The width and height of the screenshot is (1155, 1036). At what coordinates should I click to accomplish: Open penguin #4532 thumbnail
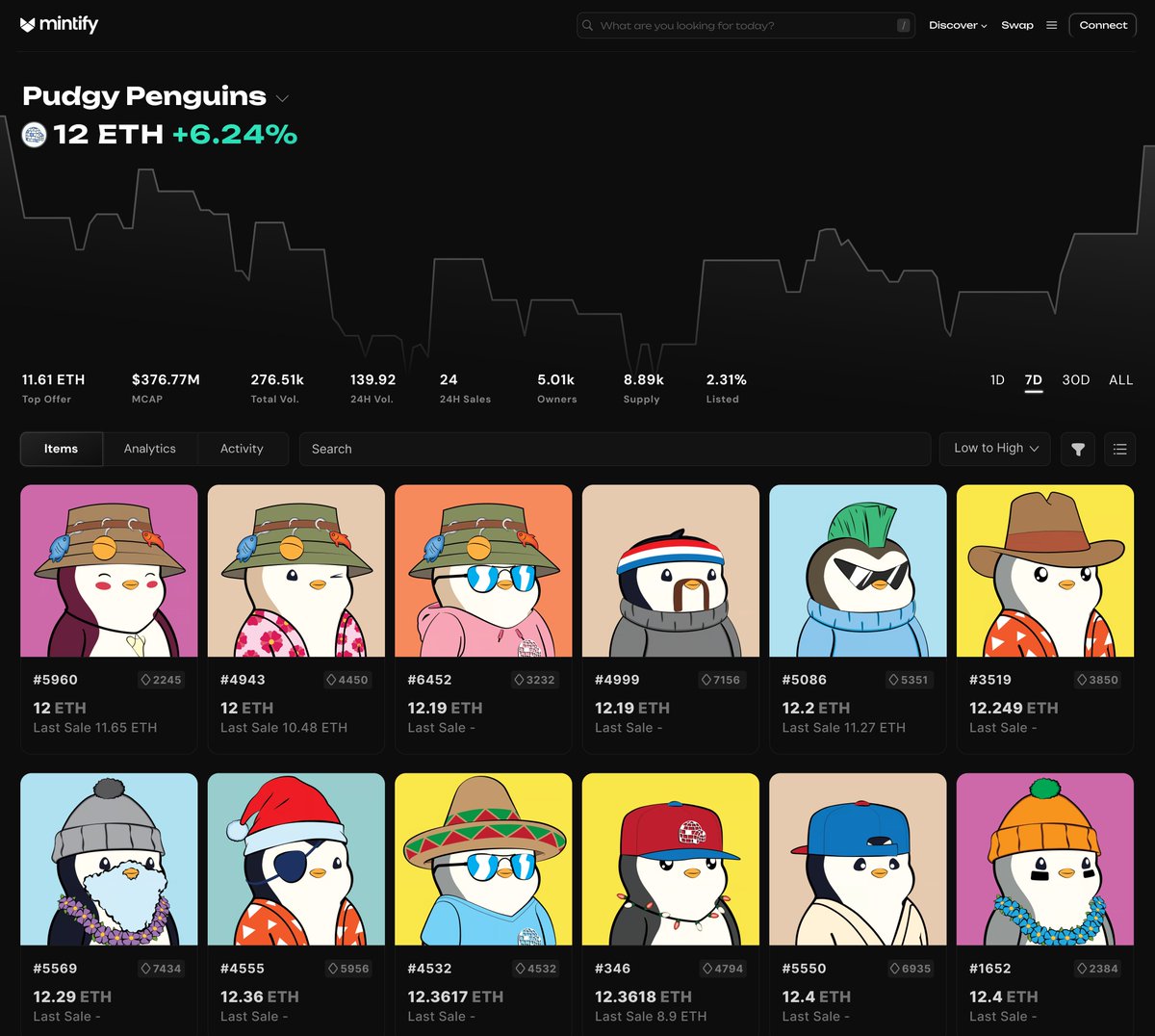(x=483, y=860)
